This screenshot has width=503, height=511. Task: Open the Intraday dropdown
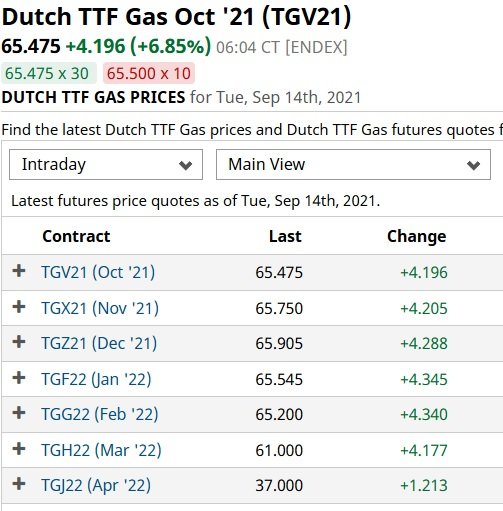coord(106,165)
